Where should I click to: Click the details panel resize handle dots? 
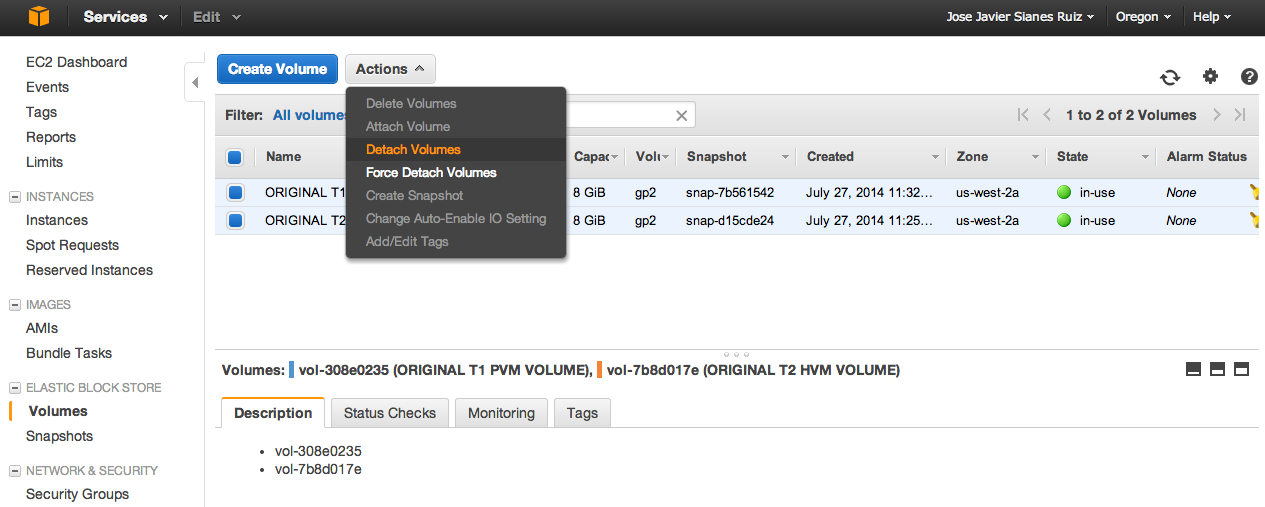(x=736, y=354)
